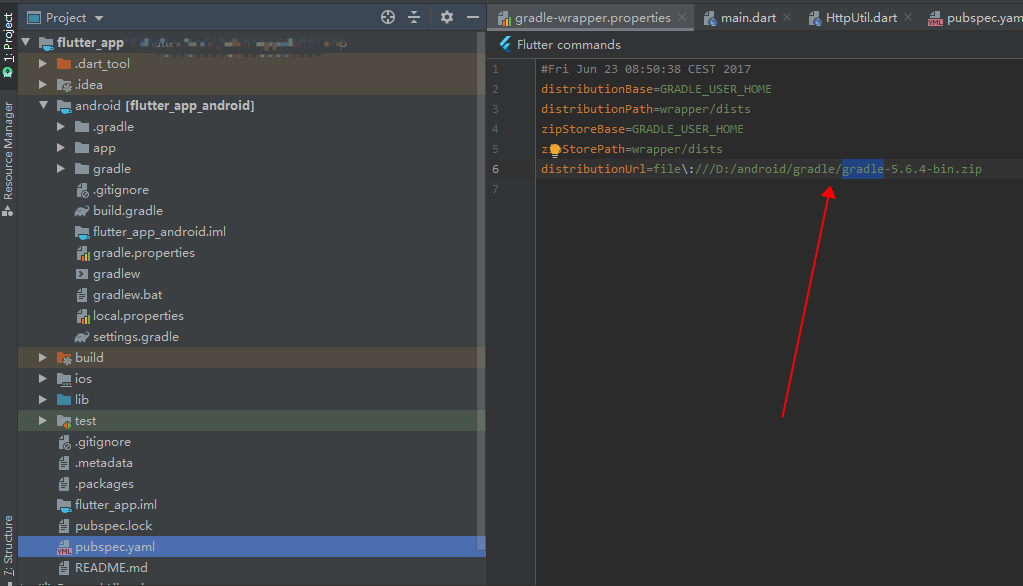Expand the gradle folder
1023x586 pixels.
coord(61,168)
